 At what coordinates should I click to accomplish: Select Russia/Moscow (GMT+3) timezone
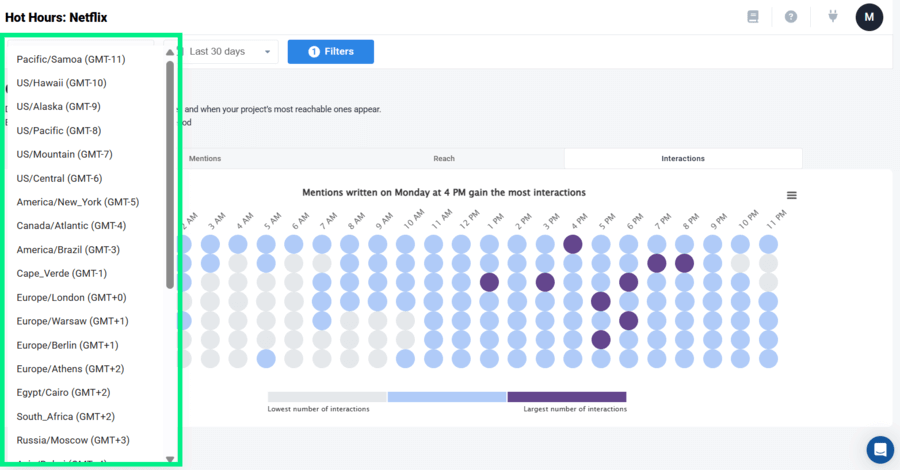73,440
